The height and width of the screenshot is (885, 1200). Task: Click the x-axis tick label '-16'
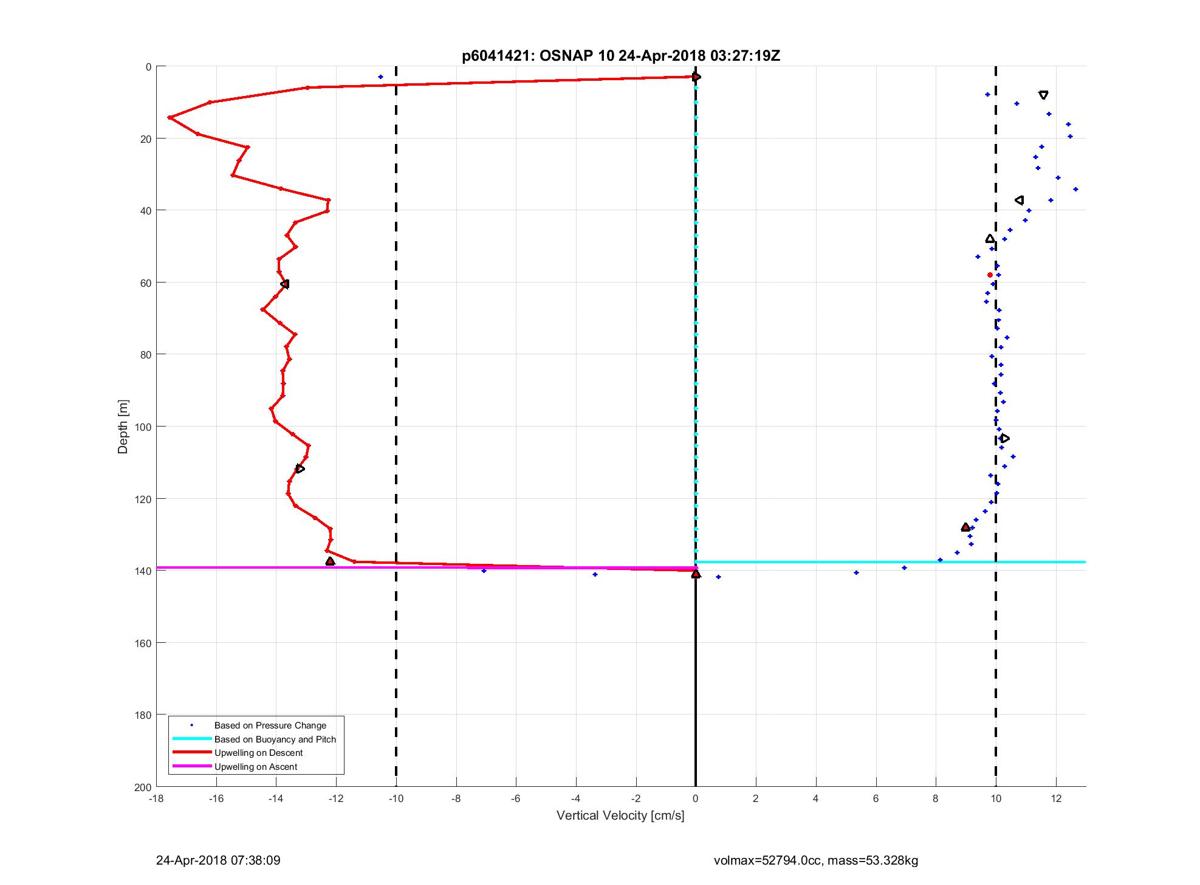[x=216, y=798]
